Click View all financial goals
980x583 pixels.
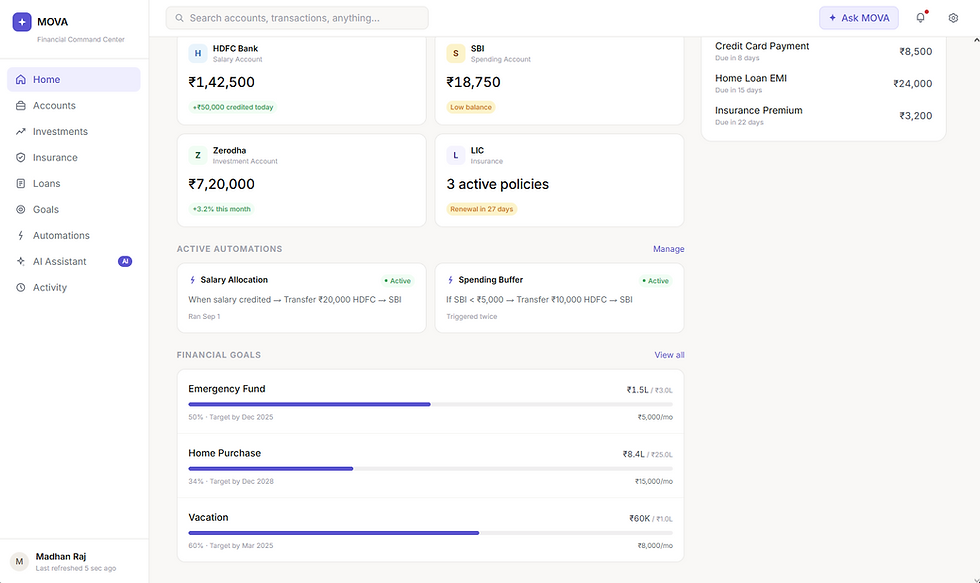pos(669,355)
